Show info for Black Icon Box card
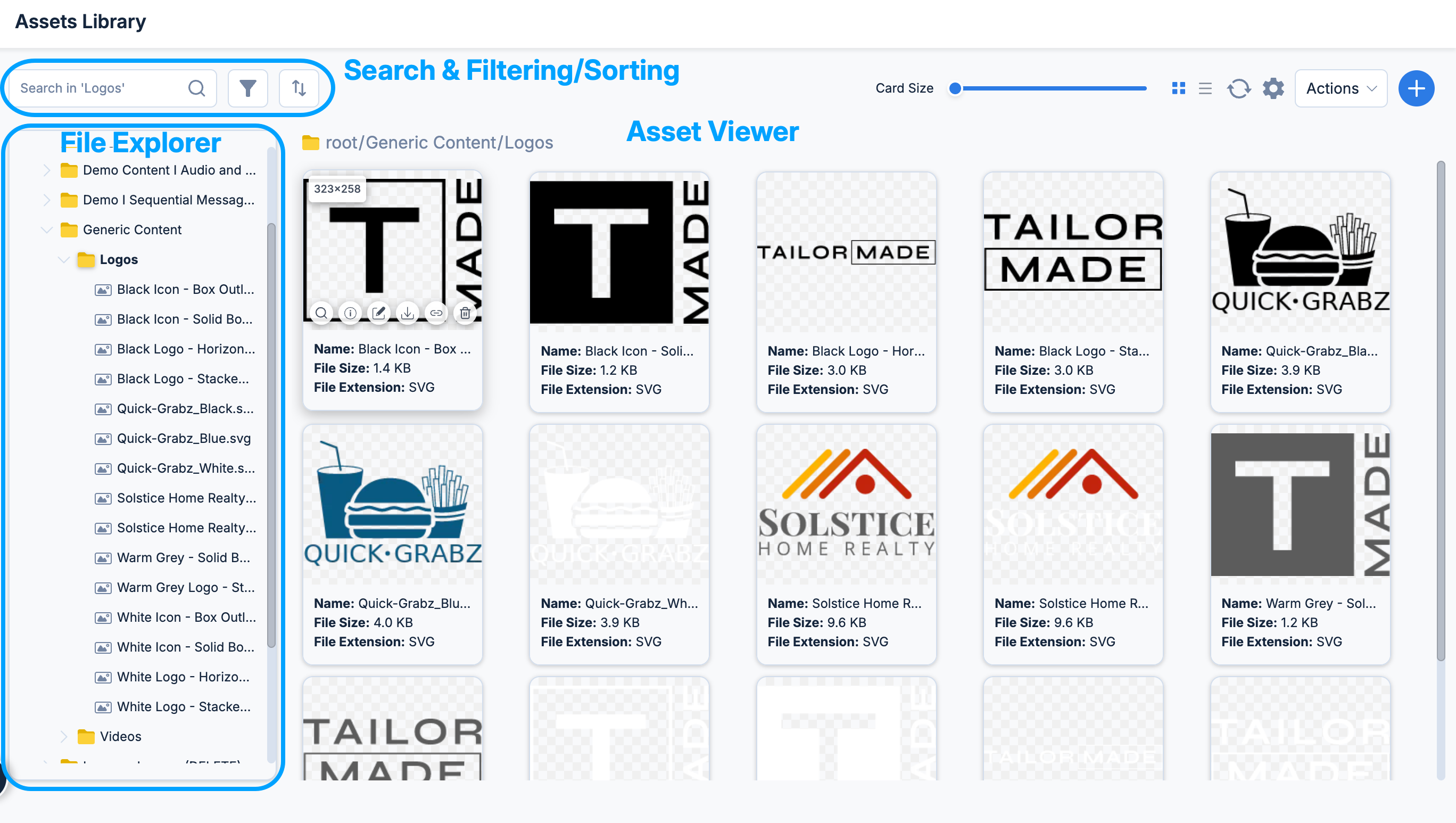The height and width of the screenshot is (823, 1456). click(x=350, y=312)
